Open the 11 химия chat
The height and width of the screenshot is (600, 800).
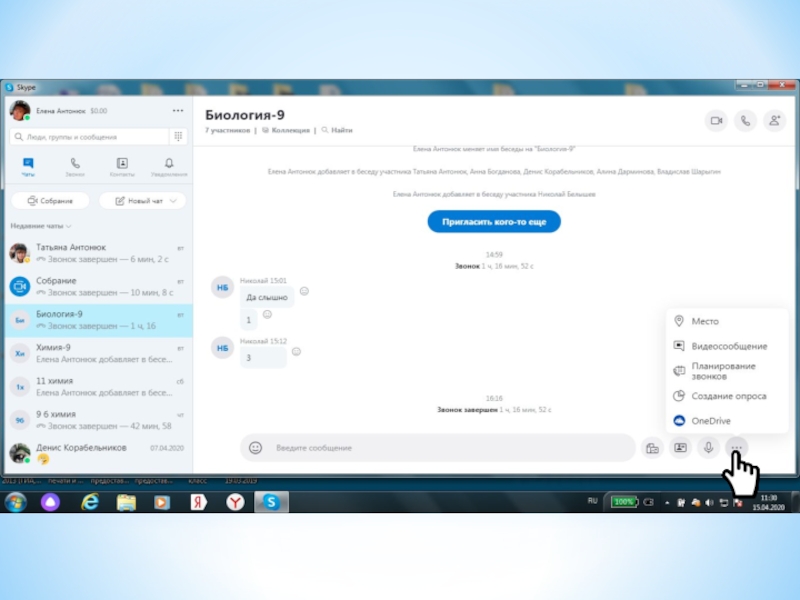pyautogui.click(x=98, y=387)
